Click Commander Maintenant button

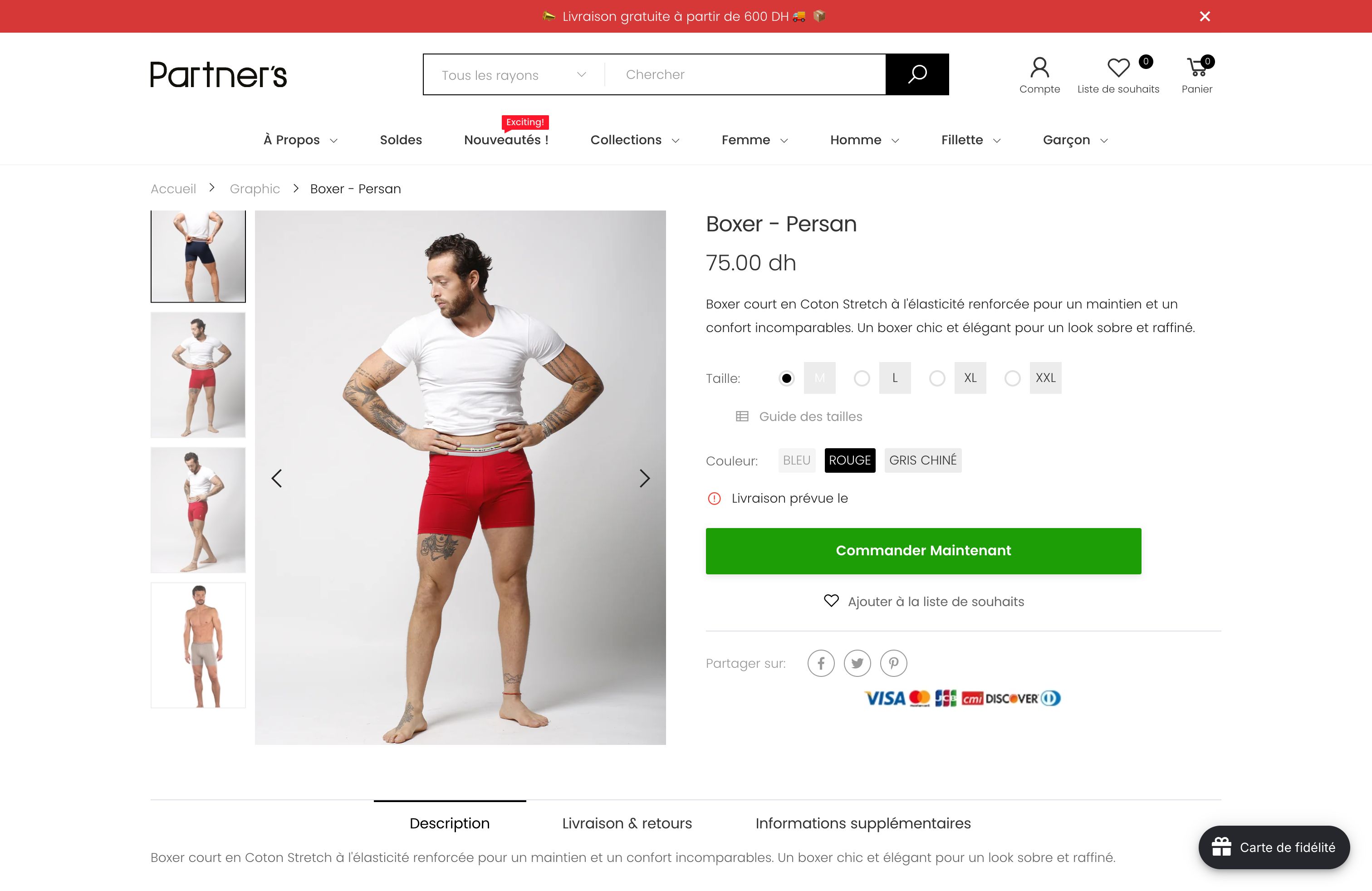point(923,550)
